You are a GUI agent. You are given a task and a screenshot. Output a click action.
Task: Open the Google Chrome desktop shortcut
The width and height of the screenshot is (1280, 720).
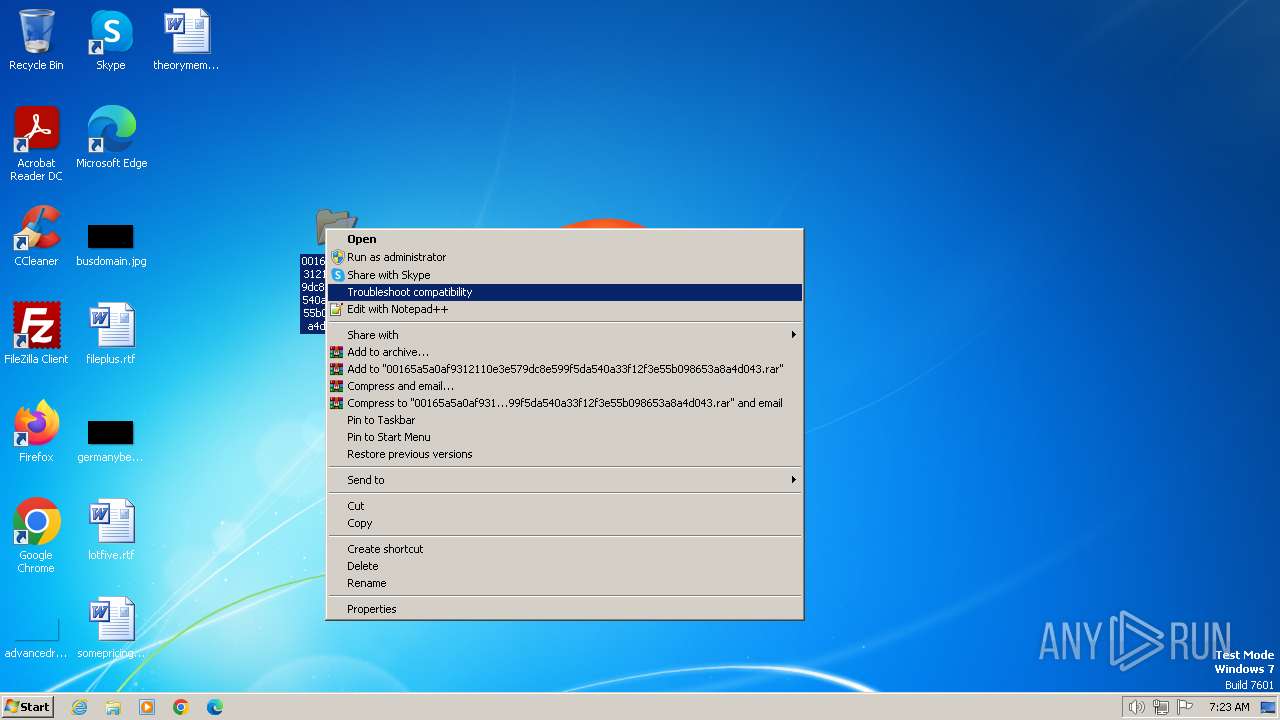[36, 536]
